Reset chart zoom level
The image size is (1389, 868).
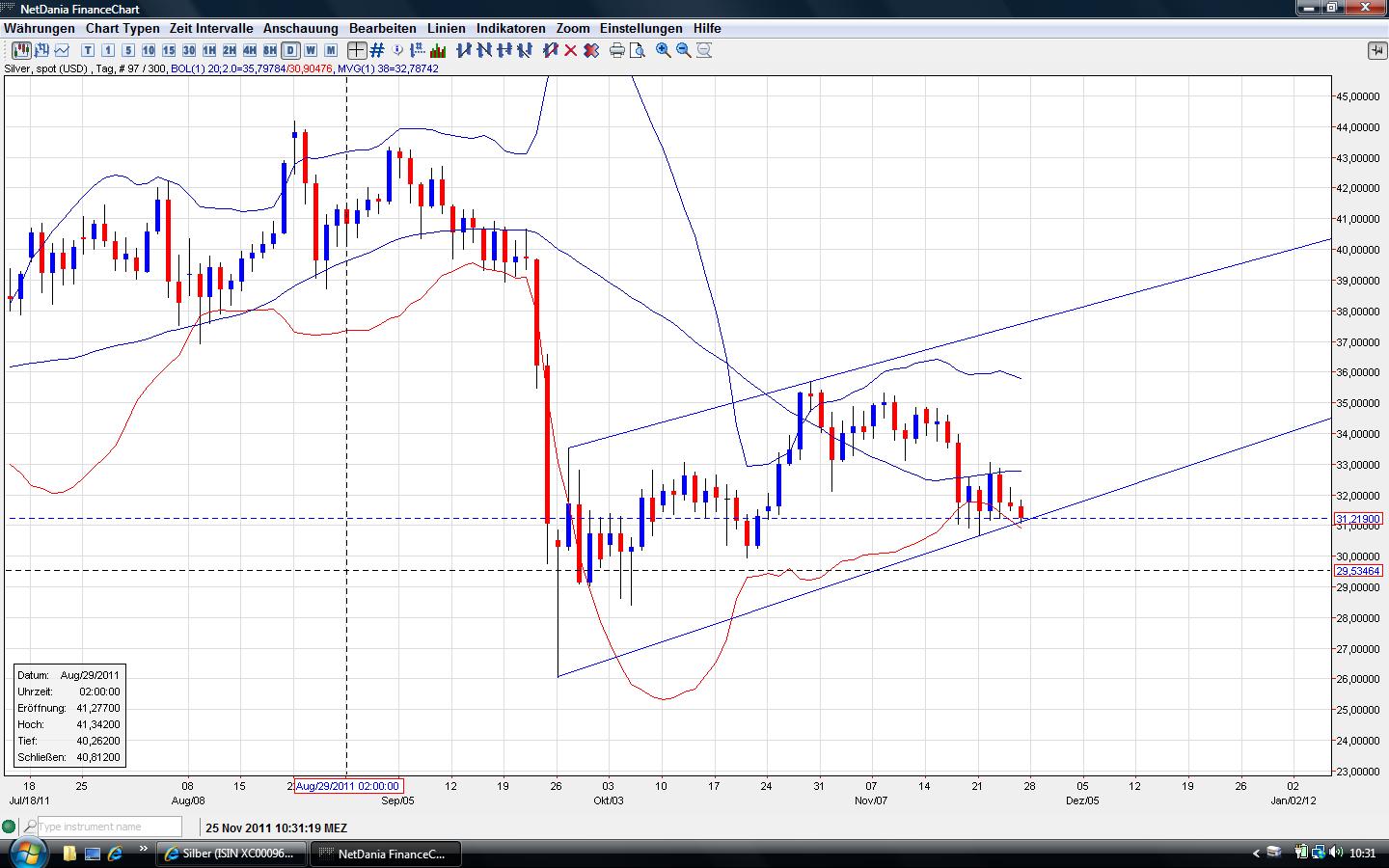pyautogui.click(x=704, y=50)
